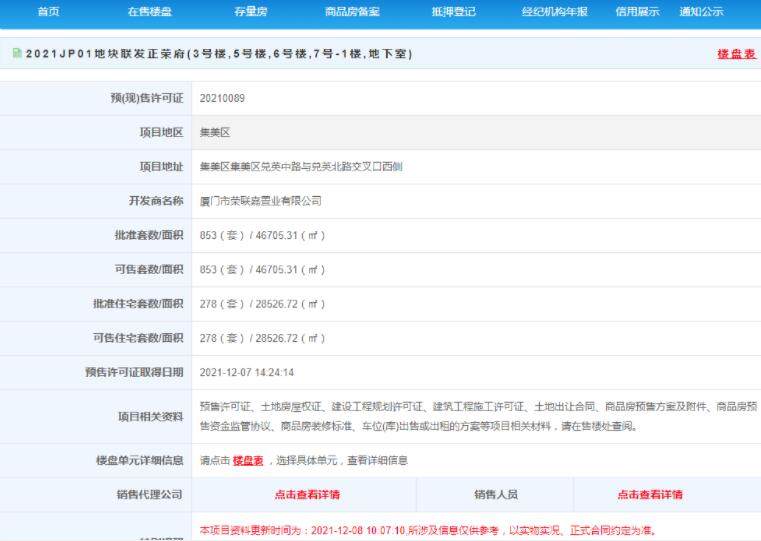Image resolution: width=761 pixels, height=541 pixels.
Task: Click the 批准套数/面积 label
Action: pos(149,235)
